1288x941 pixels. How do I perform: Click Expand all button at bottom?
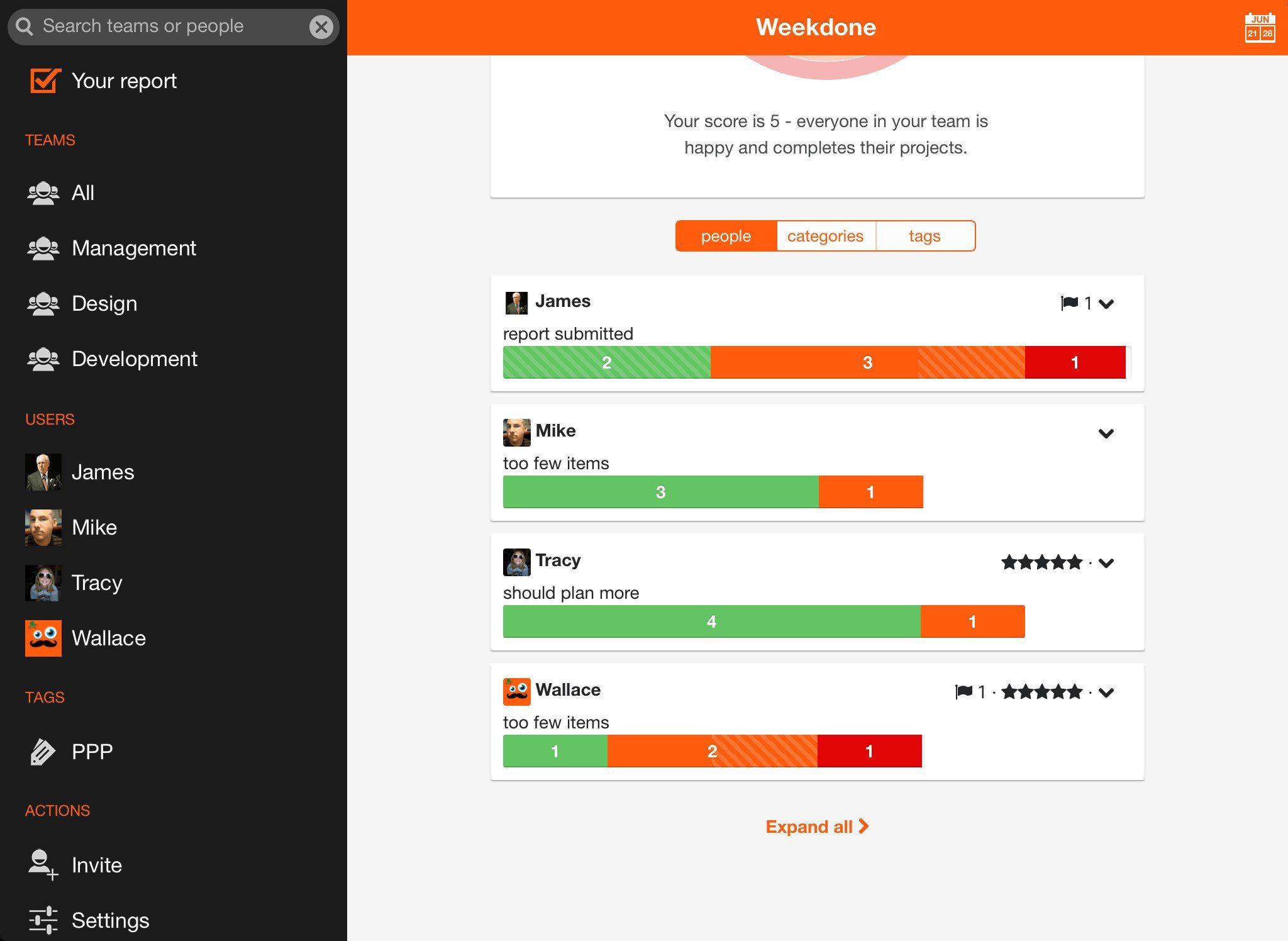point(816,826)
